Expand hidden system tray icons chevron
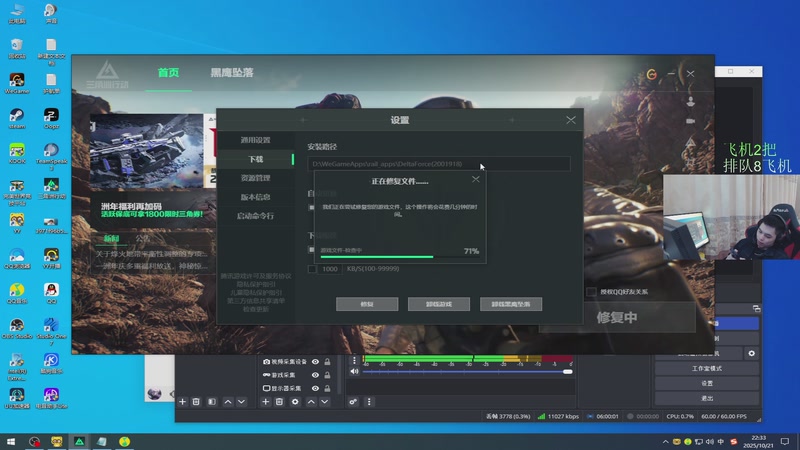 pyautogui.click(x=665, y=442)
